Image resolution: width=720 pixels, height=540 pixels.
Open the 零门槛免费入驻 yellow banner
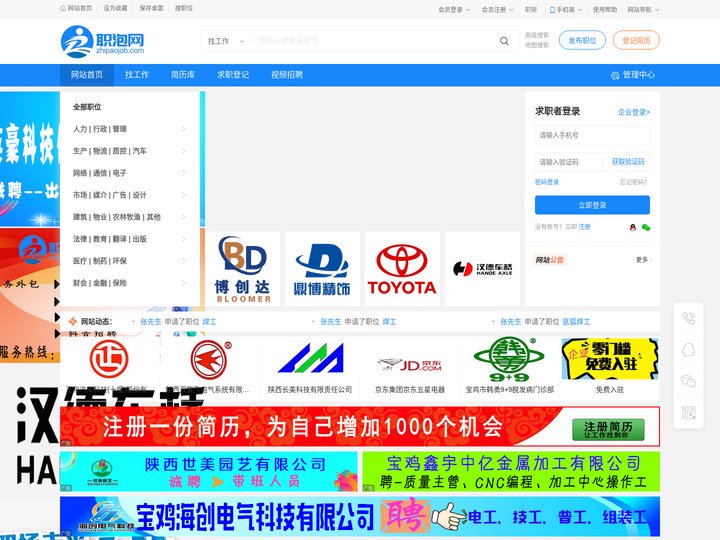coord(610,359)
